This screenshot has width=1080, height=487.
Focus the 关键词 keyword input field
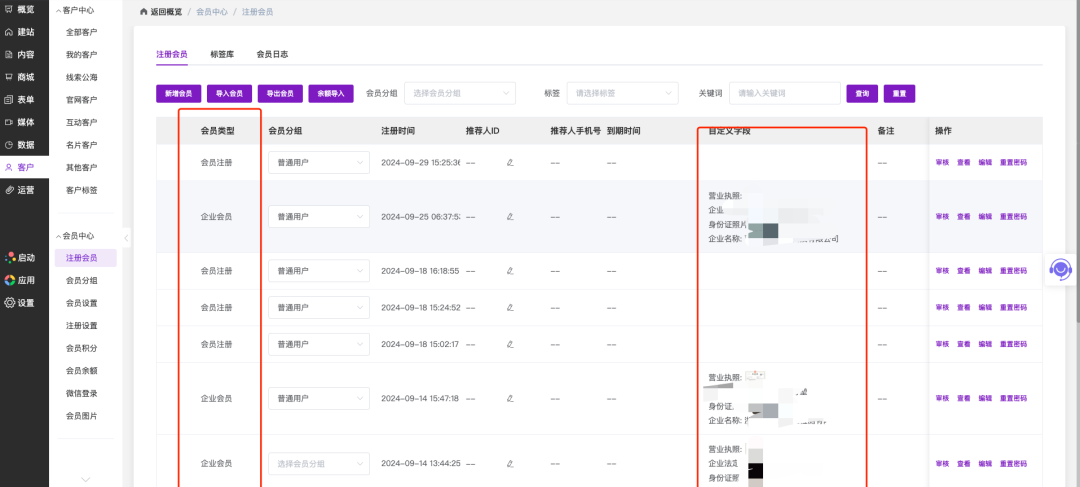784,93
